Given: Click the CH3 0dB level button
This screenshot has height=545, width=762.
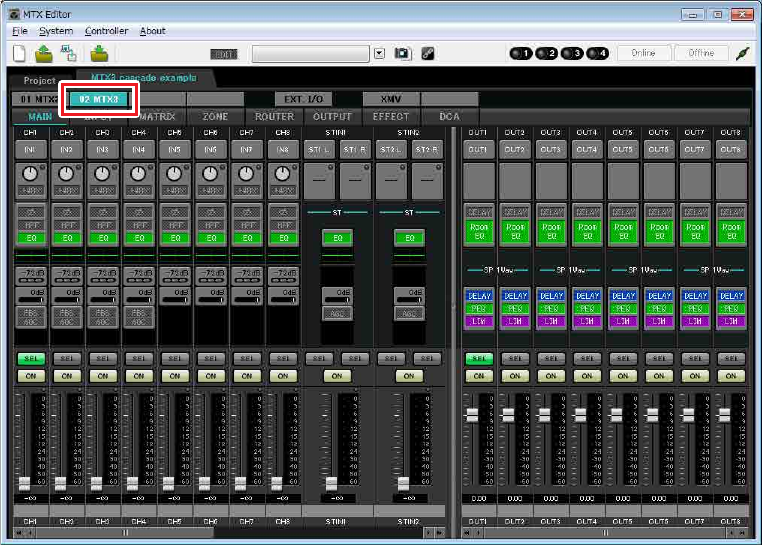Looking at the screenshot, I should 103,296.
